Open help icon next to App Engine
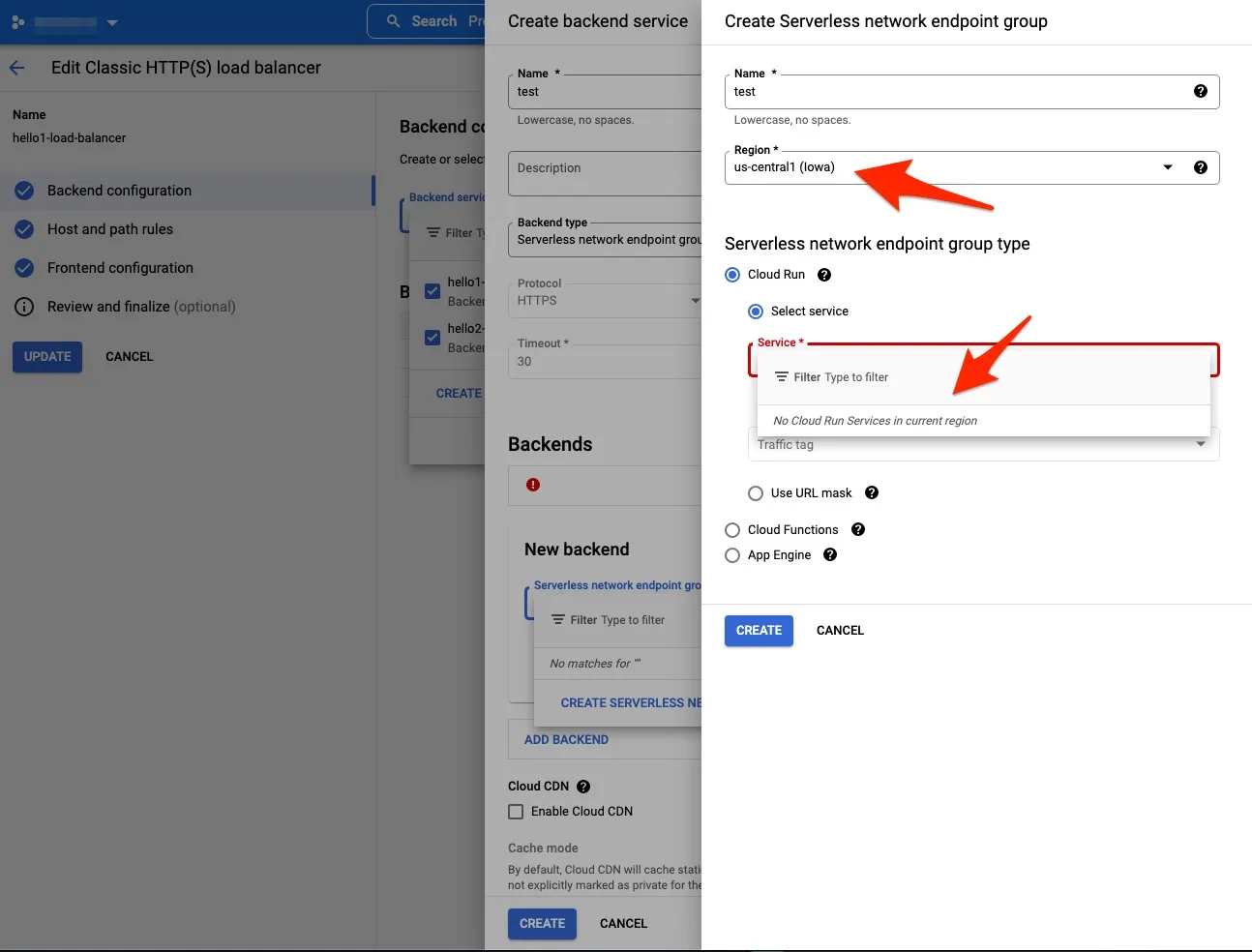The height and width of the screenshot is (952, 1252). (x=830, y=554)
